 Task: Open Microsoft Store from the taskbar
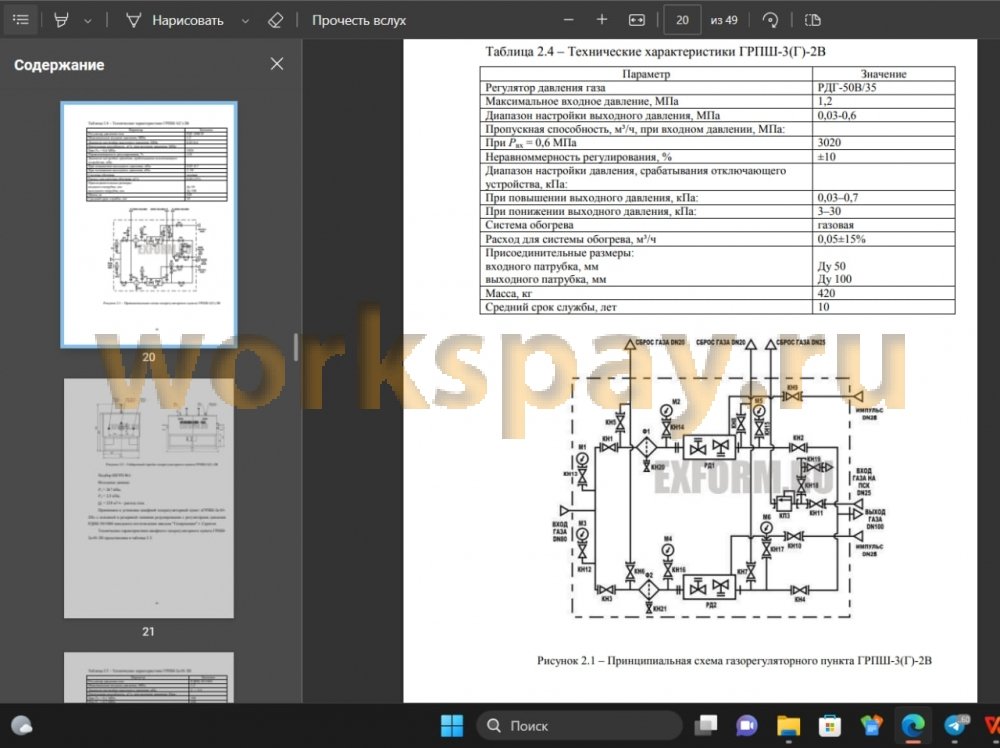click(x=830, y=726)
